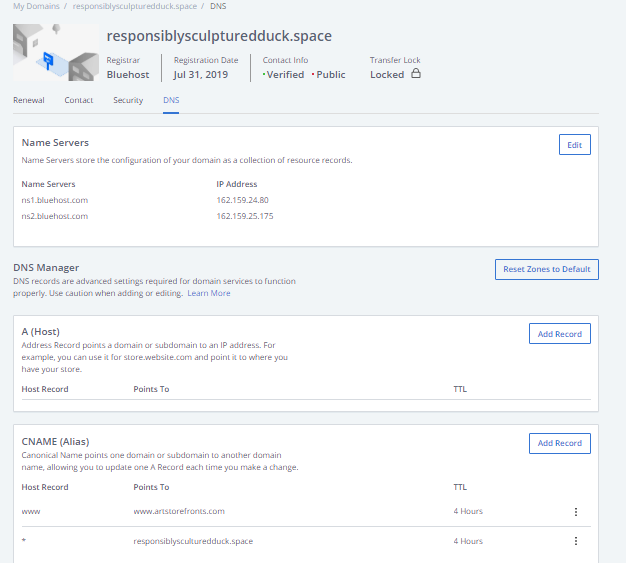Click ns2.bluehost.com name server

pyautogui.click(x=55, y=216)
